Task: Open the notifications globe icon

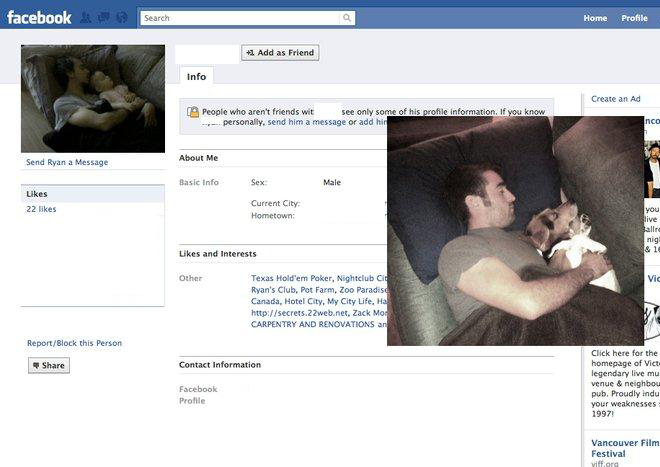Action: [x=122, y=18]
